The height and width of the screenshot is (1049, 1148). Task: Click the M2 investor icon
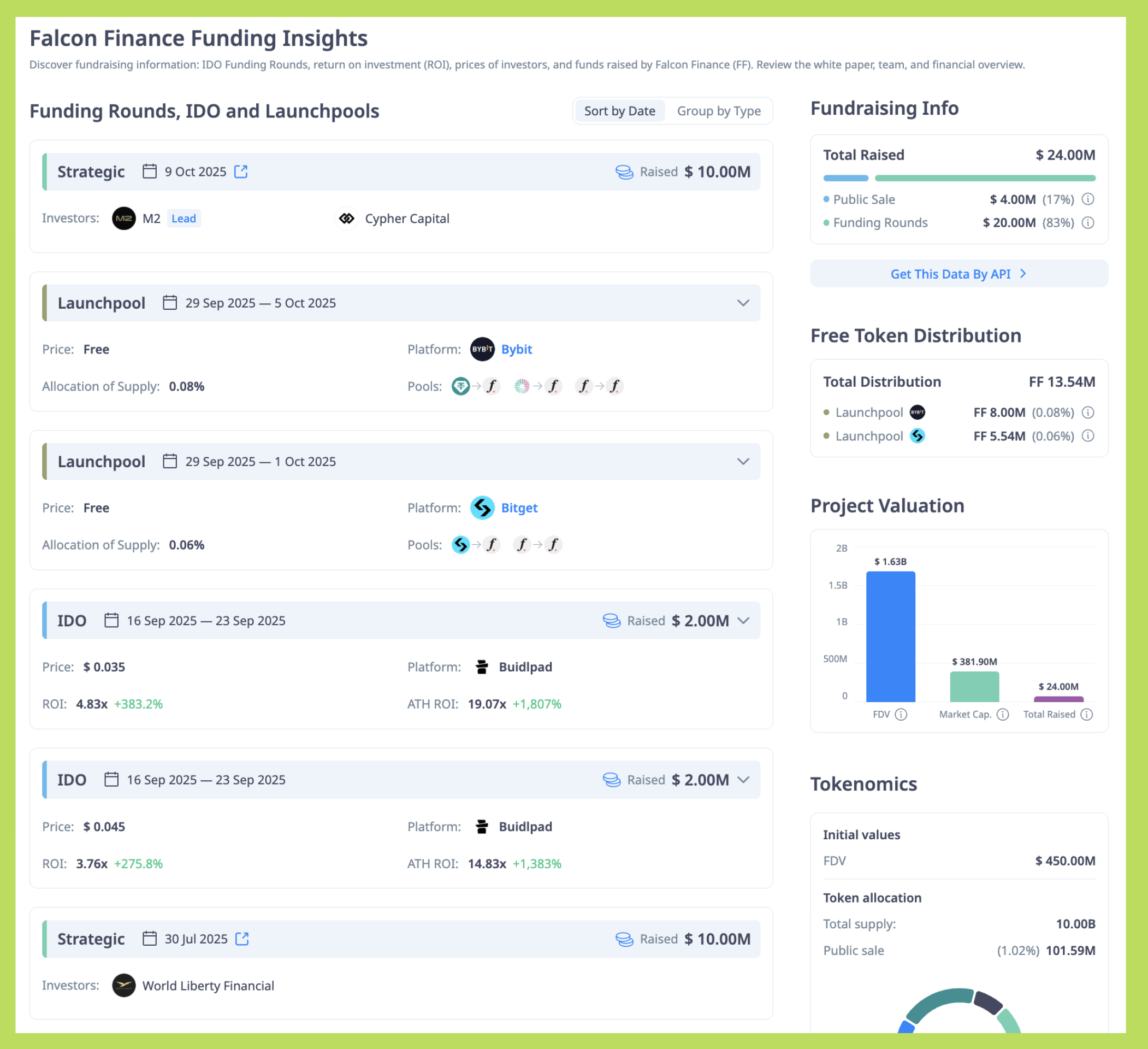click(x=123, y=218)
